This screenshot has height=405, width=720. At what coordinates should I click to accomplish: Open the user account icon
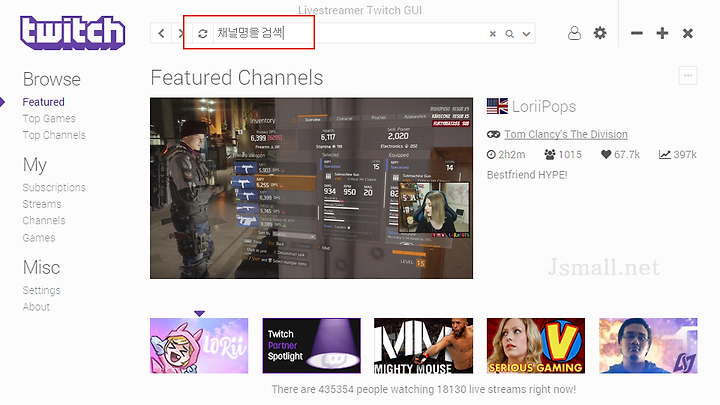click(574, 33)
